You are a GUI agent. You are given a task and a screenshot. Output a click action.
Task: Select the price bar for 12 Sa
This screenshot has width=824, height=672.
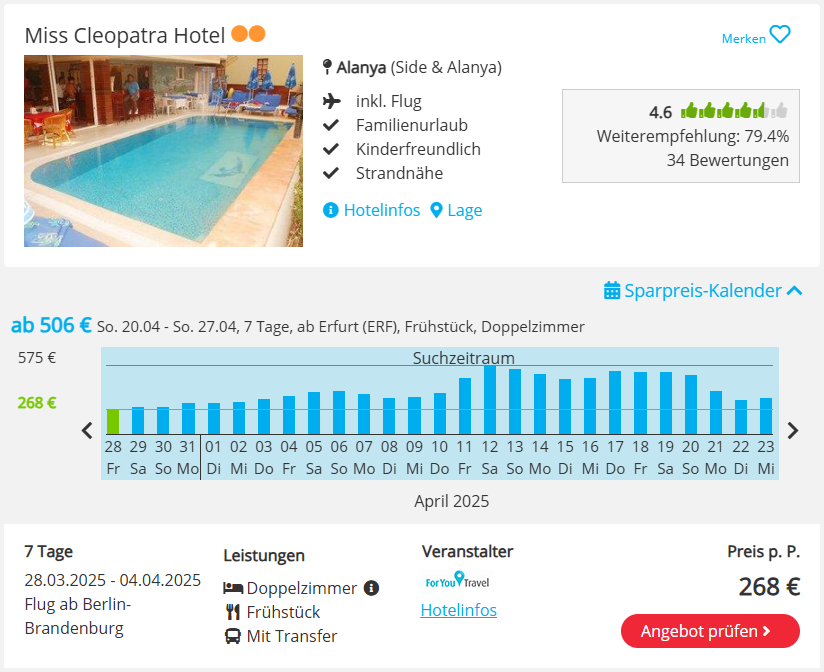click(x=490, y=400)
